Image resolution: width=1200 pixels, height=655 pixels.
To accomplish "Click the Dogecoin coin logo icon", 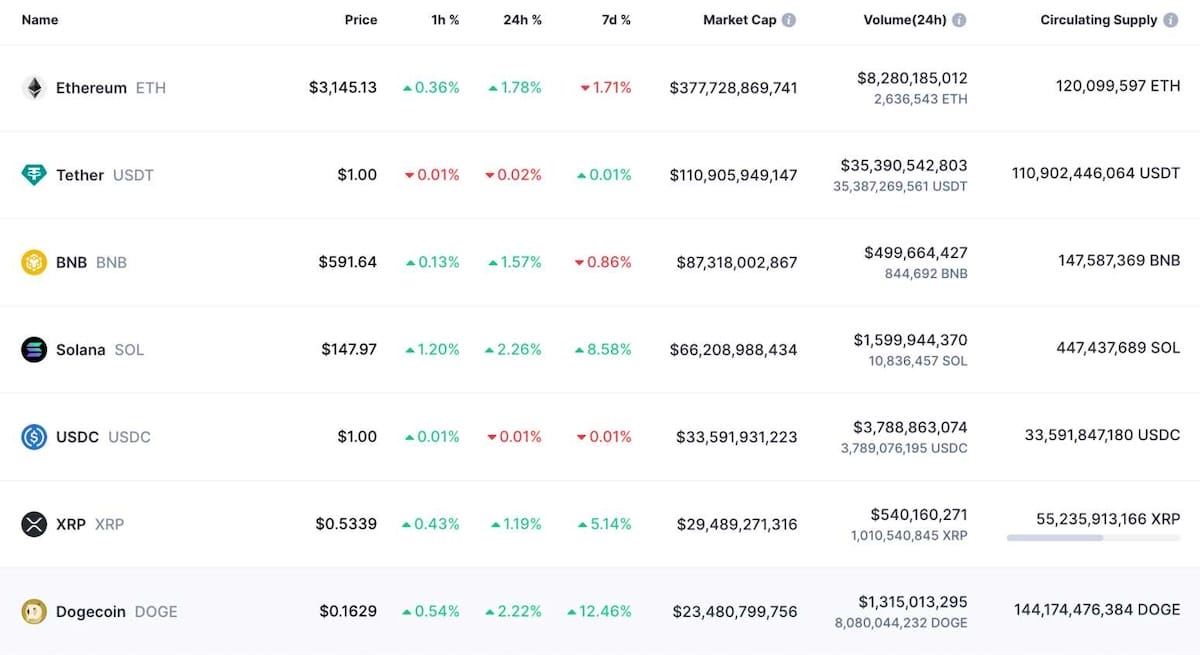I will (34, 611).
